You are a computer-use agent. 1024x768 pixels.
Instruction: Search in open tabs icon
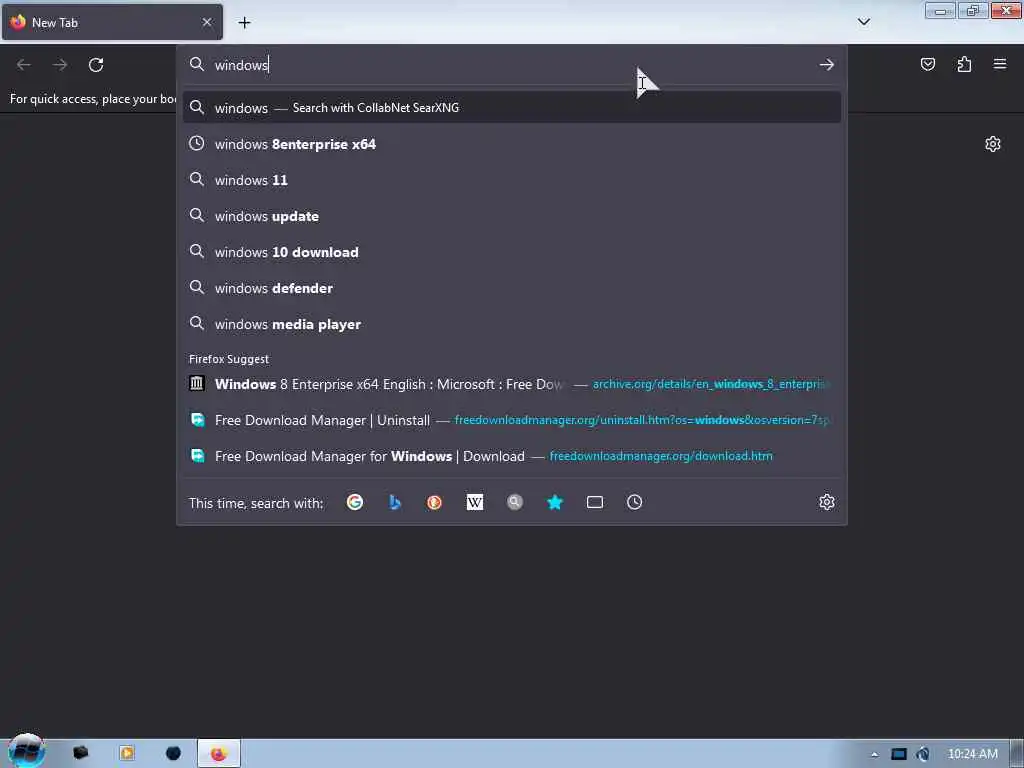[595, 502]
